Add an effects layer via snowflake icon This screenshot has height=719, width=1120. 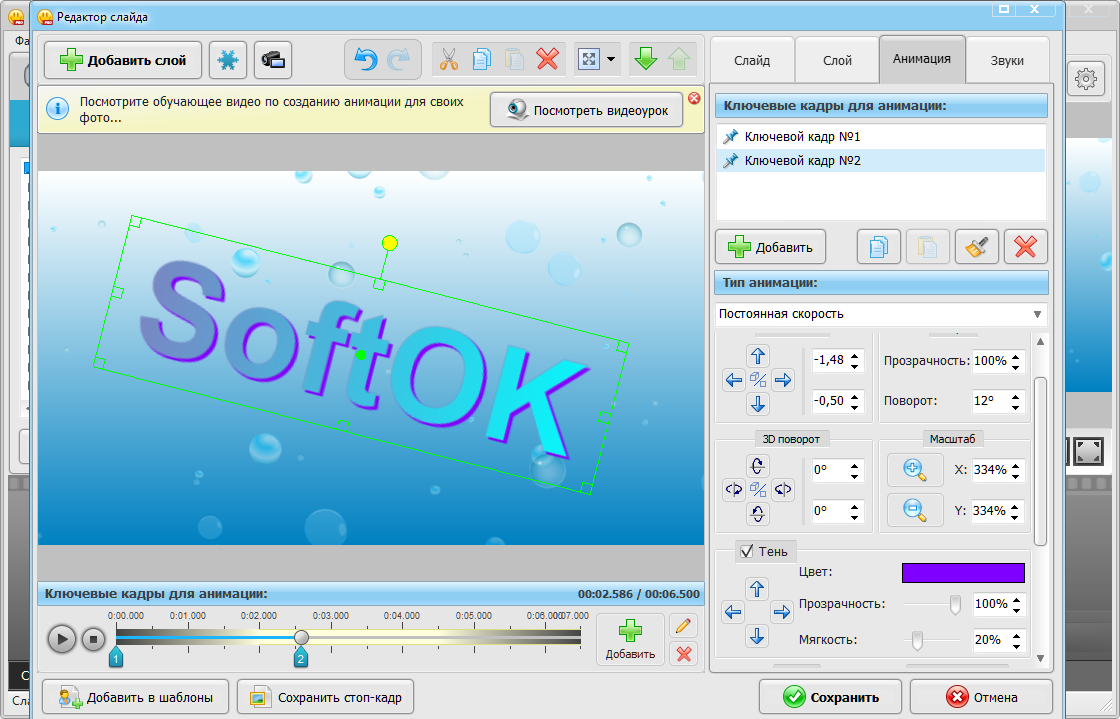point(228,60)
